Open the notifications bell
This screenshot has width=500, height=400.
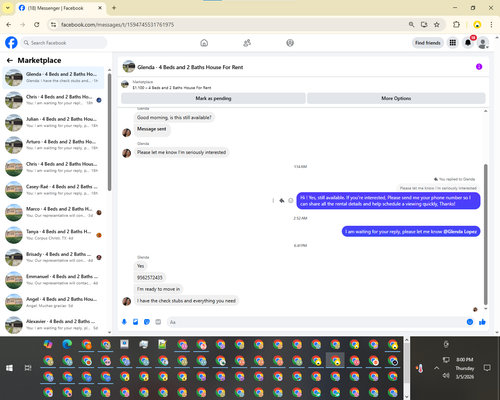point(468,43)
